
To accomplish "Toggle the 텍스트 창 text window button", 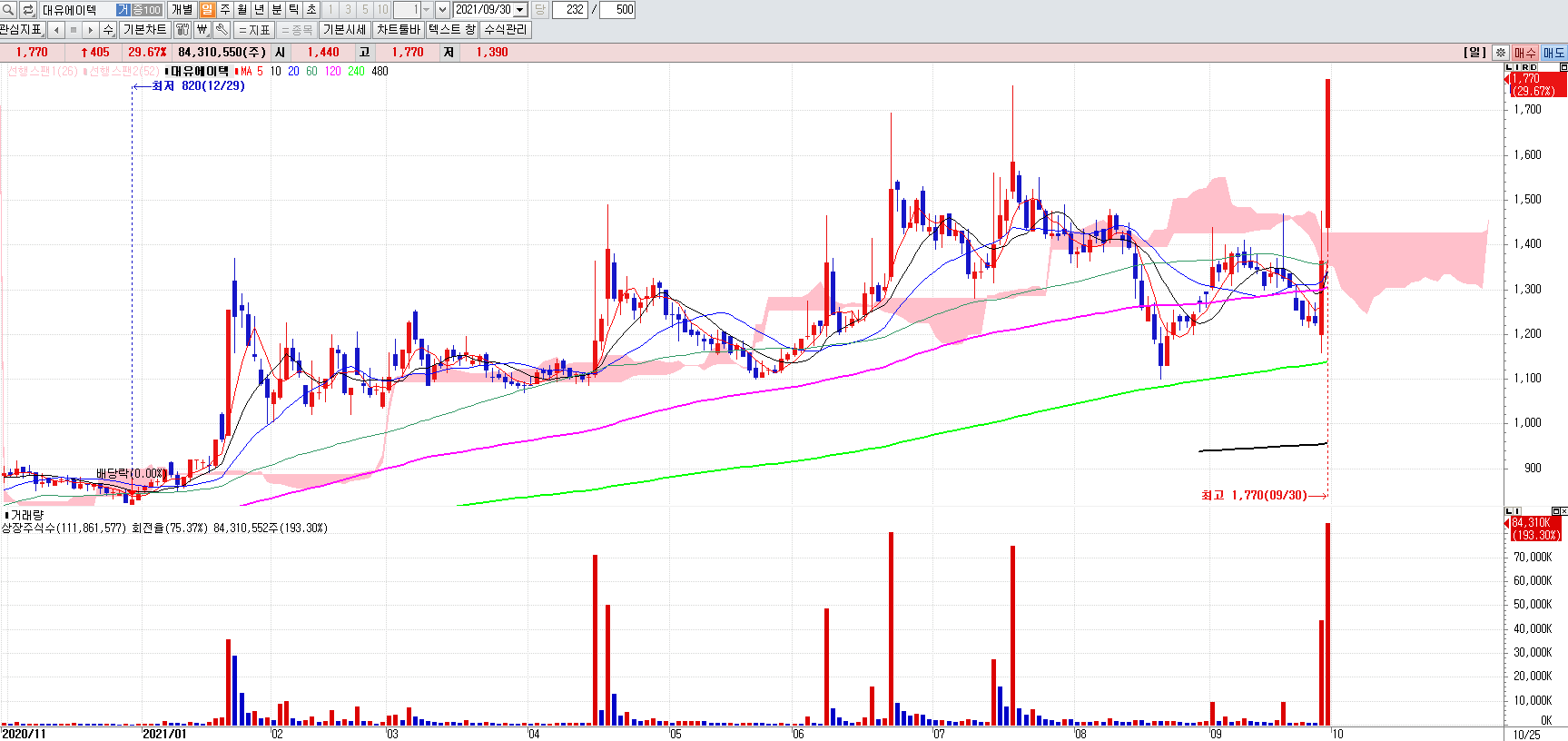I will point(452,29).
